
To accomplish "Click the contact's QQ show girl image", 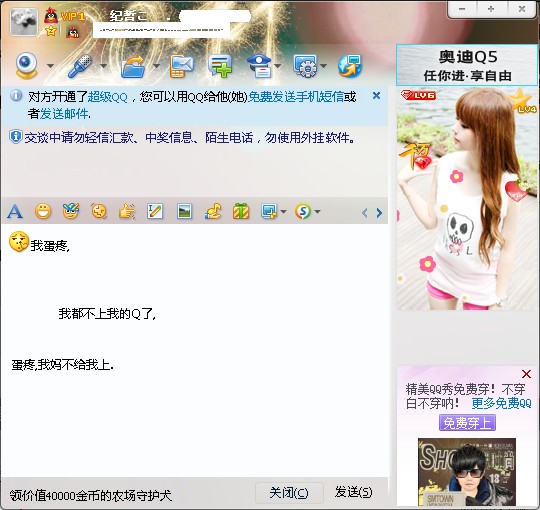I will (x=467, y=198).
